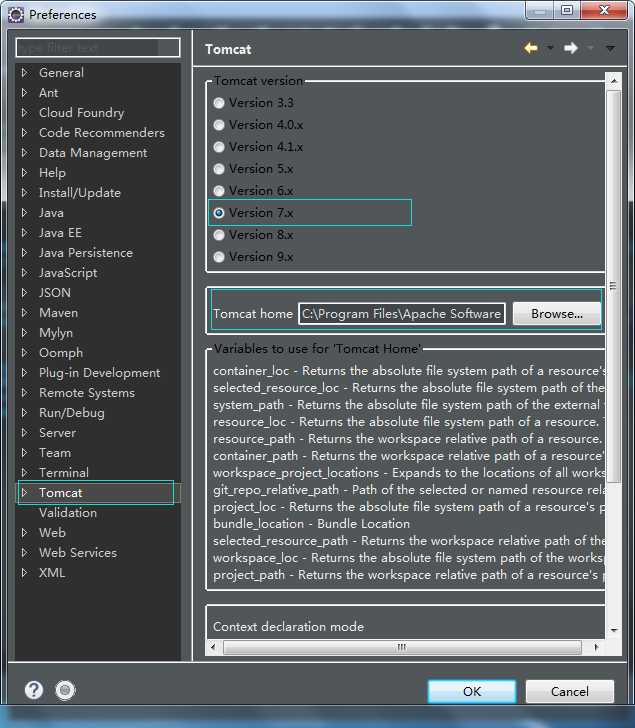The width and height of the screenshot is (635, 728).
Task: Close the Preferences window
Action: coord(603,10)
